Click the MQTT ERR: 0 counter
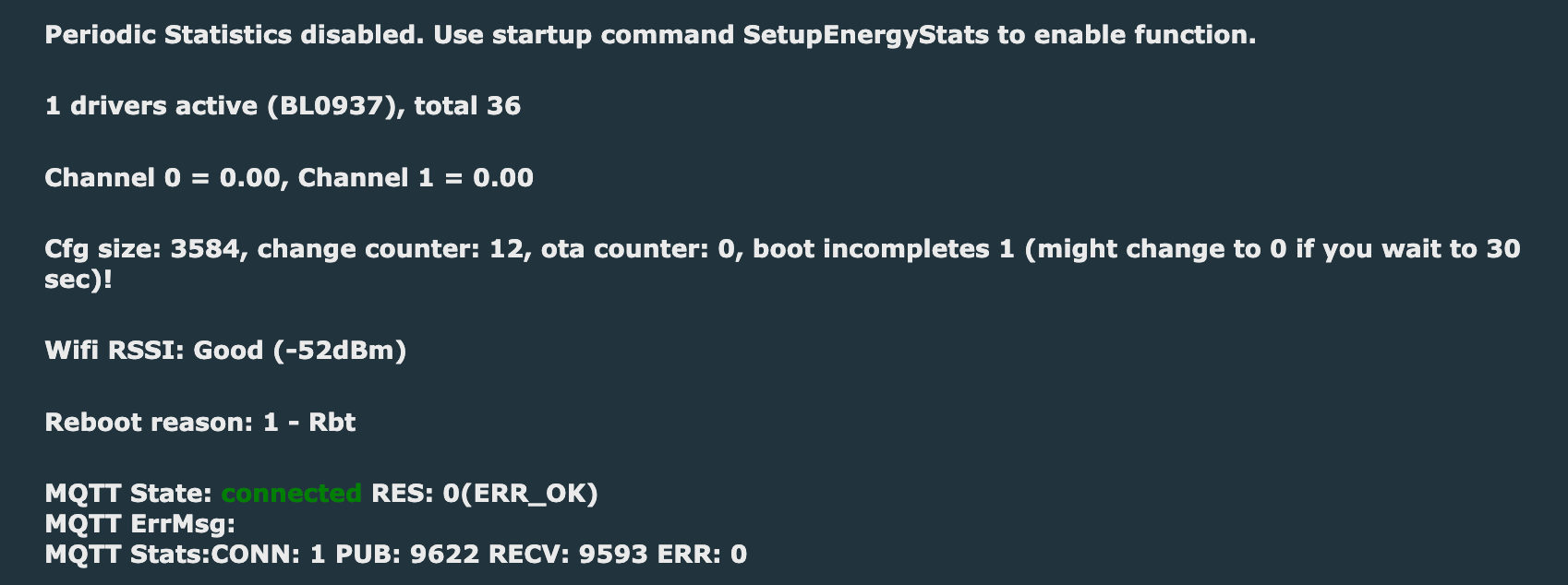 click(702, 555)
